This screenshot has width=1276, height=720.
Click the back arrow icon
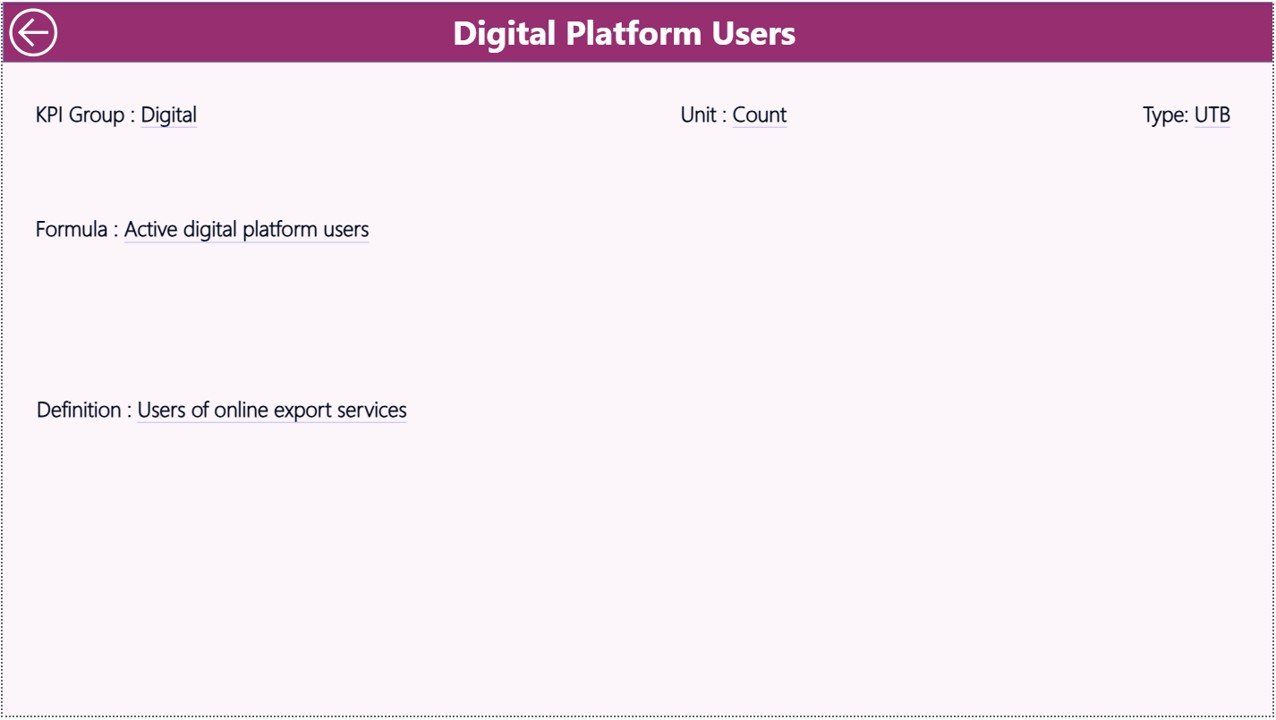[x=33, y=33]
